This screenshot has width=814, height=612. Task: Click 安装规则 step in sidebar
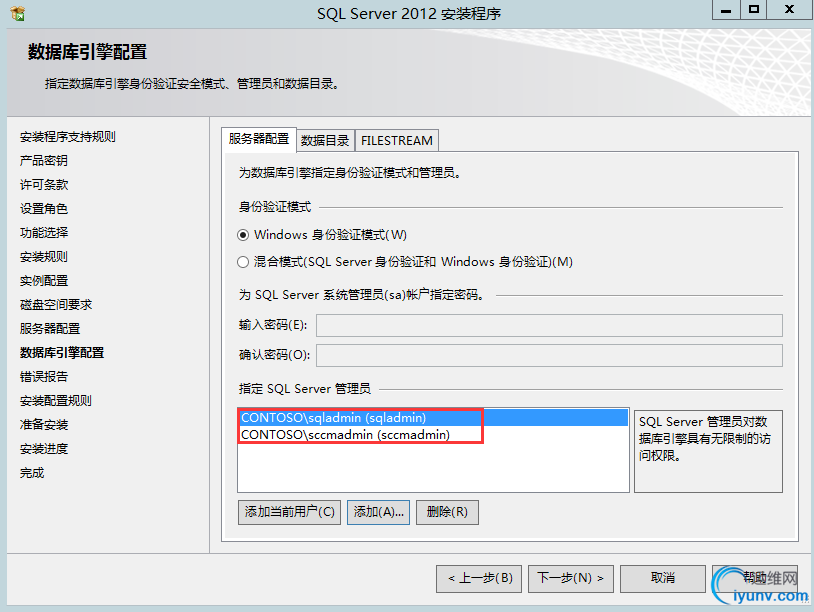[x=44, y=257]
